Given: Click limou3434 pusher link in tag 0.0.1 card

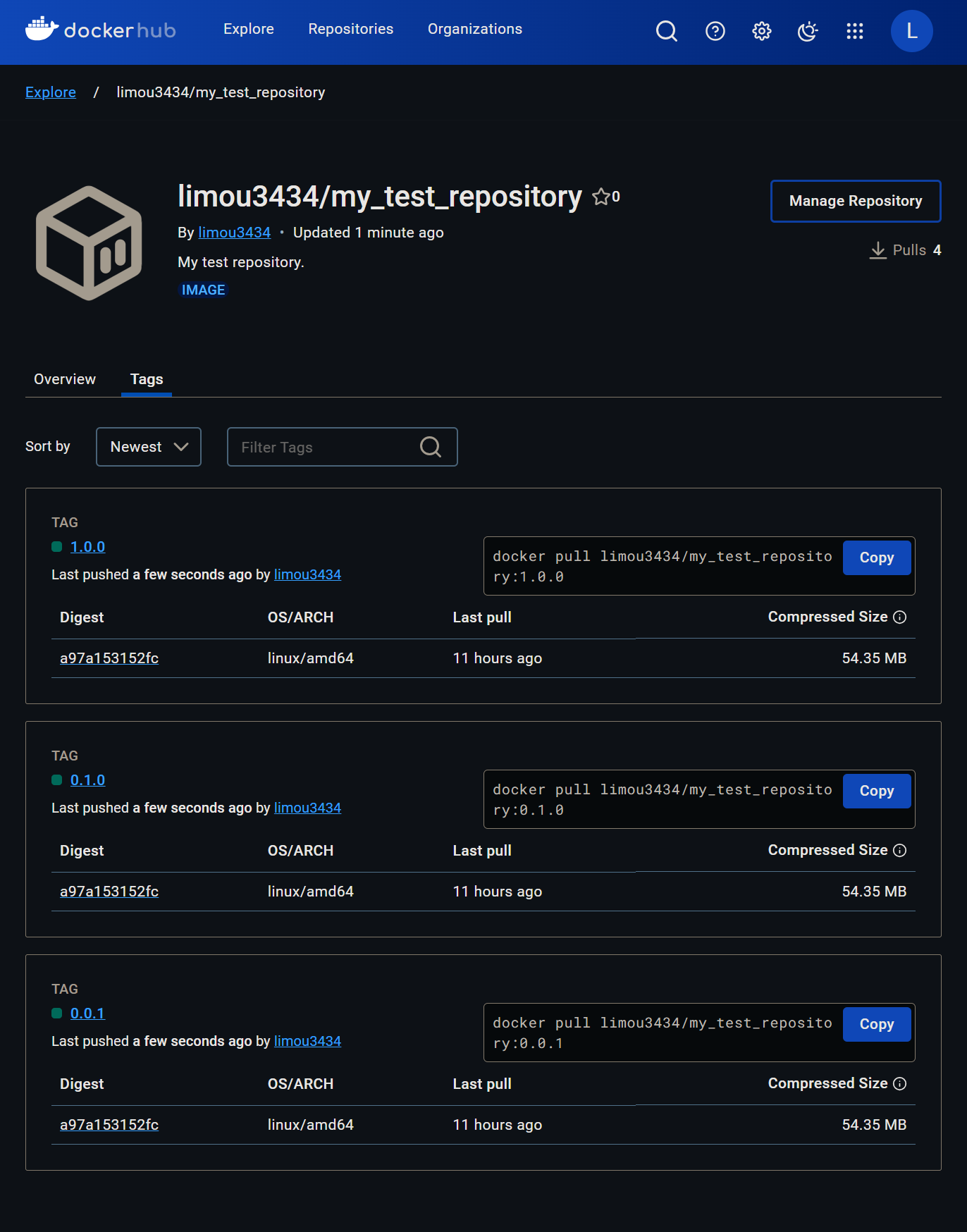Looking at the screenshot, I should pos(307,1041).
